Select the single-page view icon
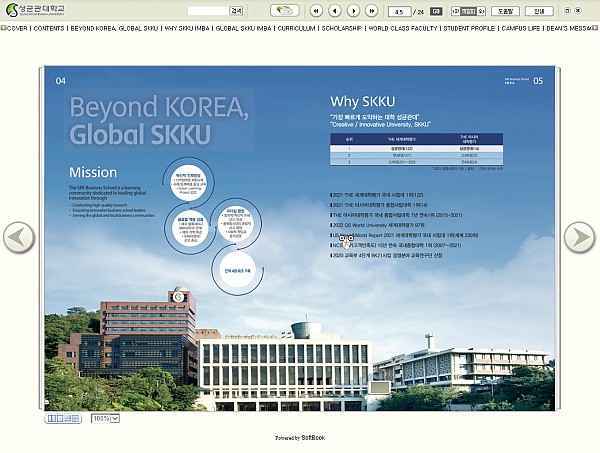This screenshot has width=600, height=453. pos(60,419)
